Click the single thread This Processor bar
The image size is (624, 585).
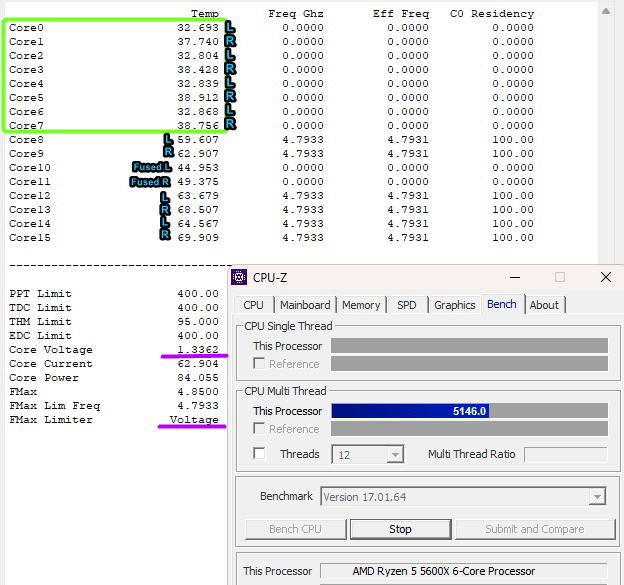tap(469, 345)
